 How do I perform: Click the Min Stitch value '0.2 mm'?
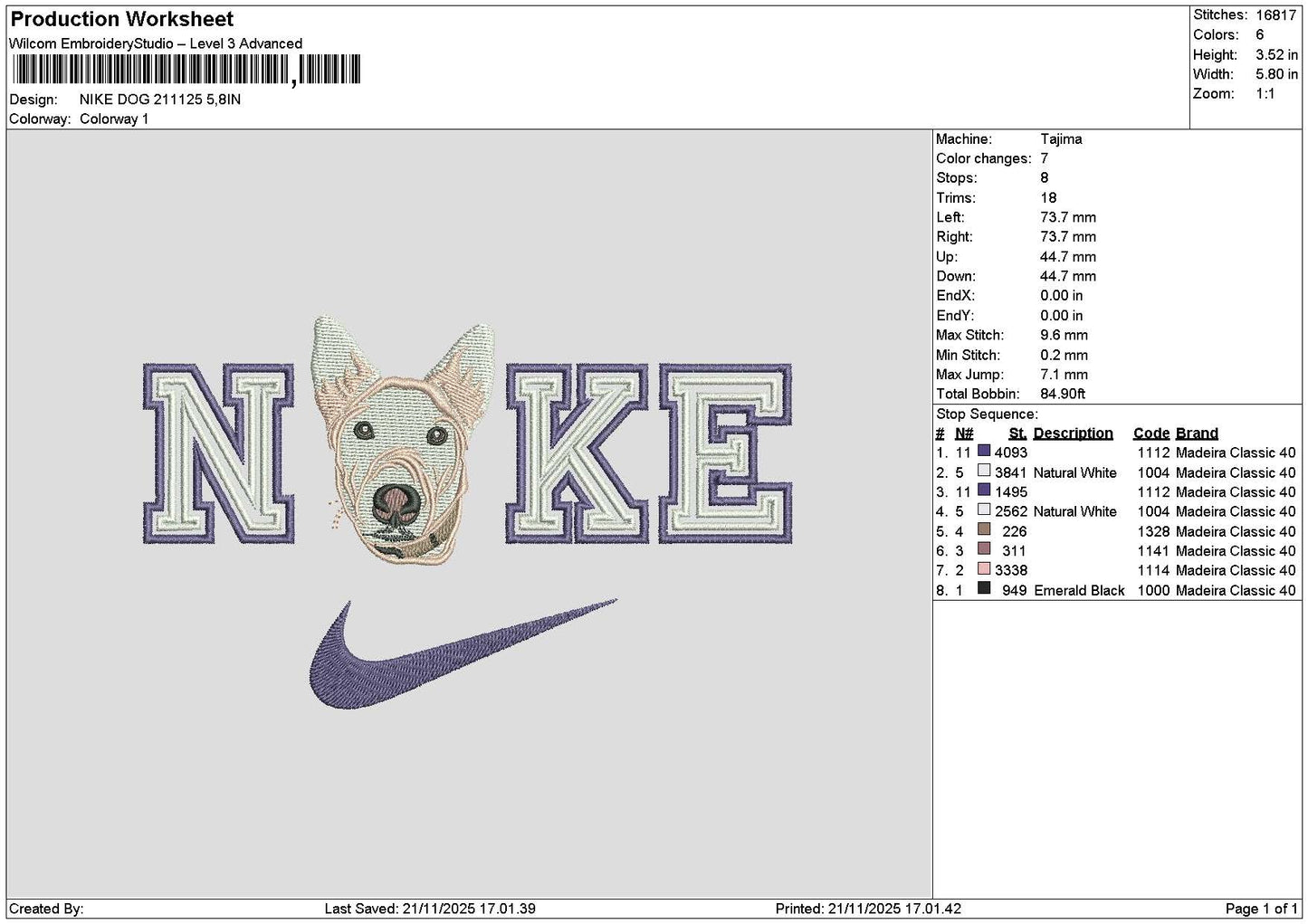pyautogui.click(x=1064, y=355)
